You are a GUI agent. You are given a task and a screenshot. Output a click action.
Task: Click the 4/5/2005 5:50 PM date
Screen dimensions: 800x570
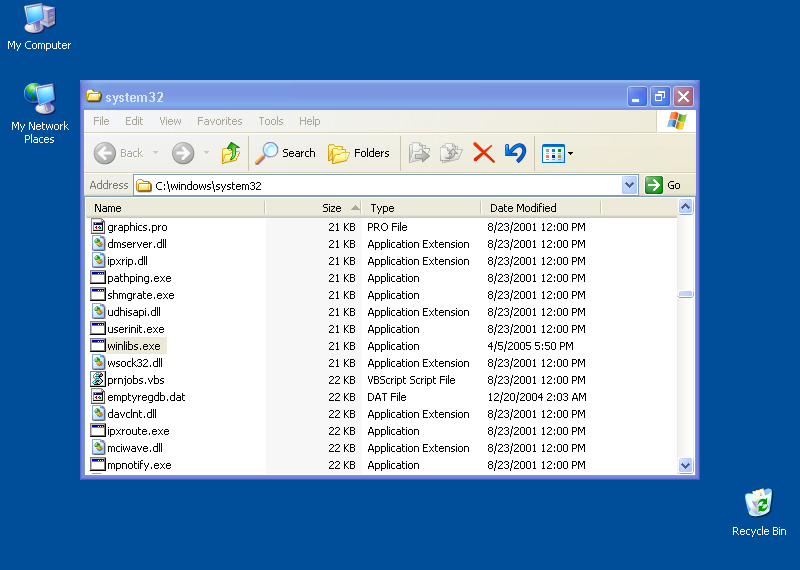tap(530, 346)
